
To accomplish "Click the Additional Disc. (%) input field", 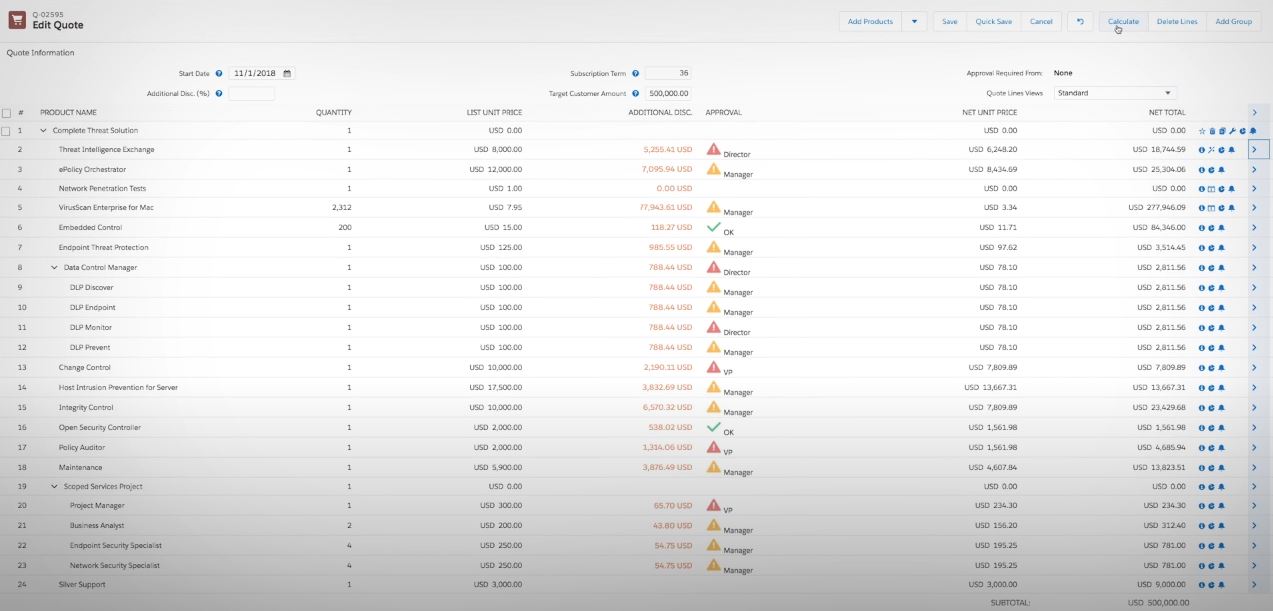I will 251,93.
